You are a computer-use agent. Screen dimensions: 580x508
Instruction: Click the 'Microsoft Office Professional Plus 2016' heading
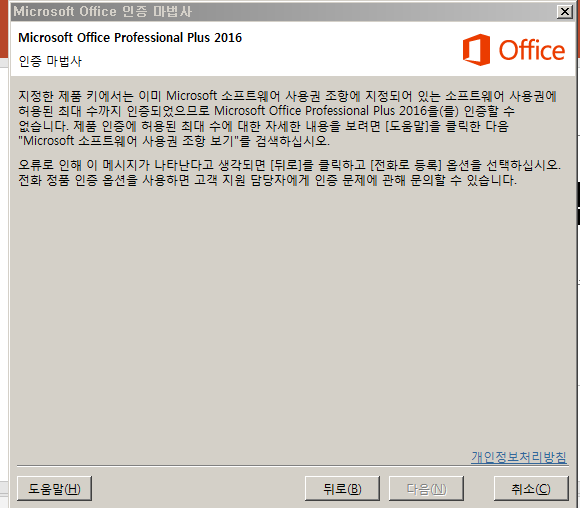130,37
